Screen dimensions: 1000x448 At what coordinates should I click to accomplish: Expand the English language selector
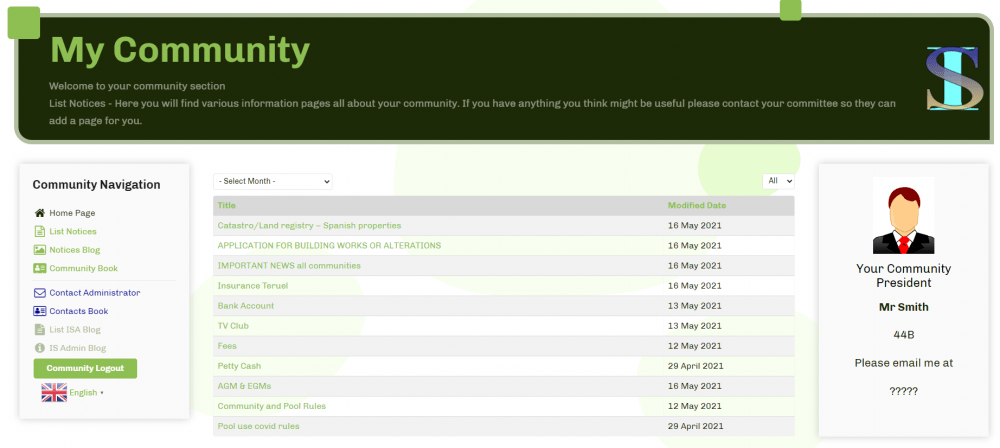pyautogui.click(x=86, y=393)
